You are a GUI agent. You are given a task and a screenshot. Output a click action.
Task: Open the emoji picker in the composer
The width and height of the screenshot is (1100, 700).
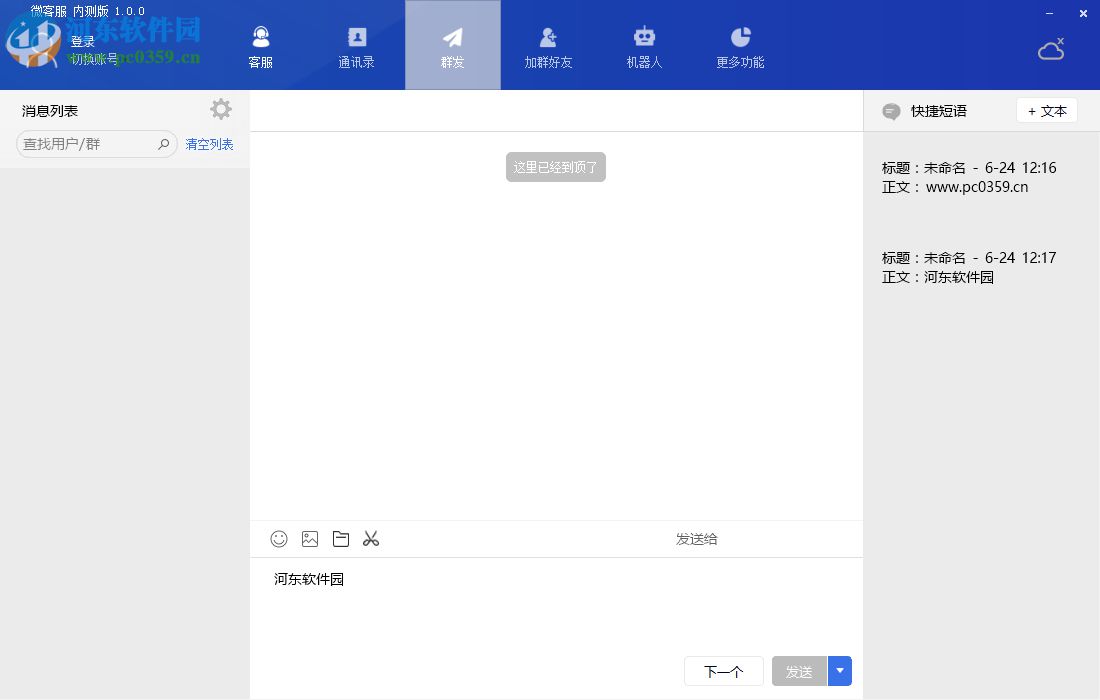[x=279, y=539]
